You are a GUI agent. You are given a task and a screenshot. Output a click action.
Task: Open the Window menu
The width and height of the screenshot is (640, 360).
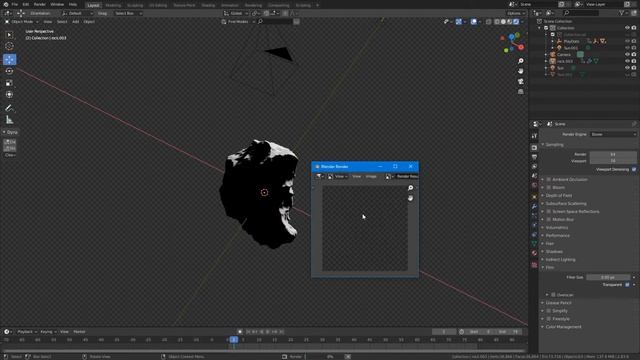pos(57,4)
